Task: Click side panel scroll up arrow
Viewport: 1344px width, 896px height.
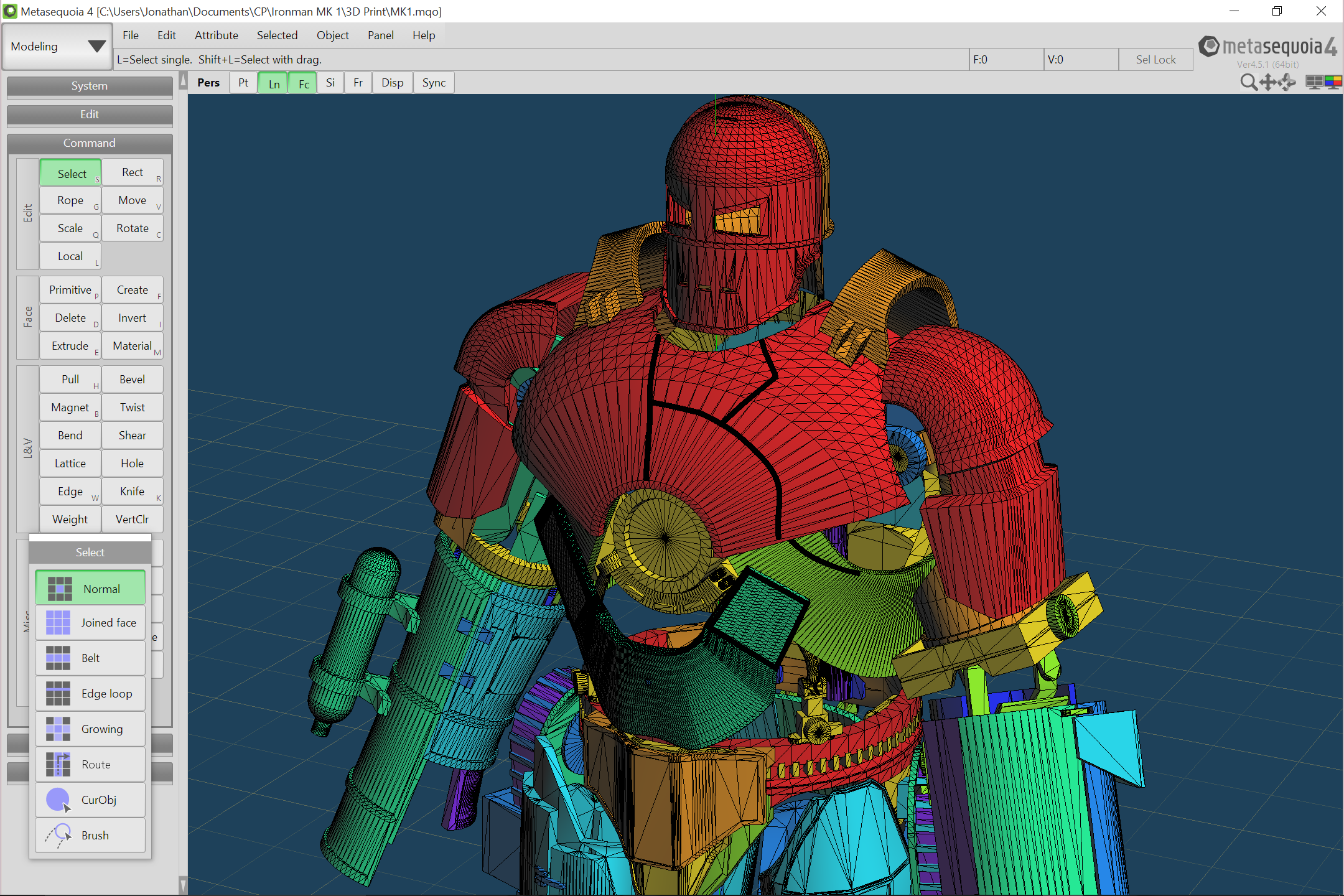Action: pyautogui.click(x=183, y=80)
